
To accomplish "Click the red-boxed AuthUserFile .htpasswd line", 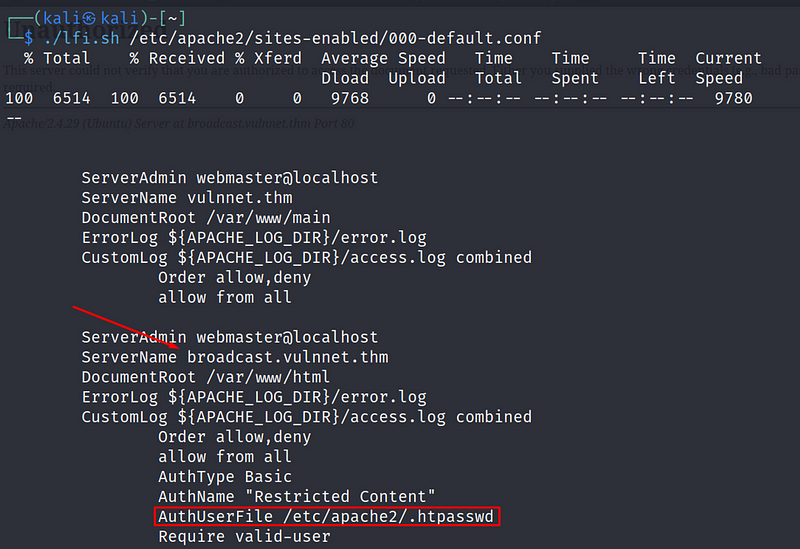I will 326,516.
